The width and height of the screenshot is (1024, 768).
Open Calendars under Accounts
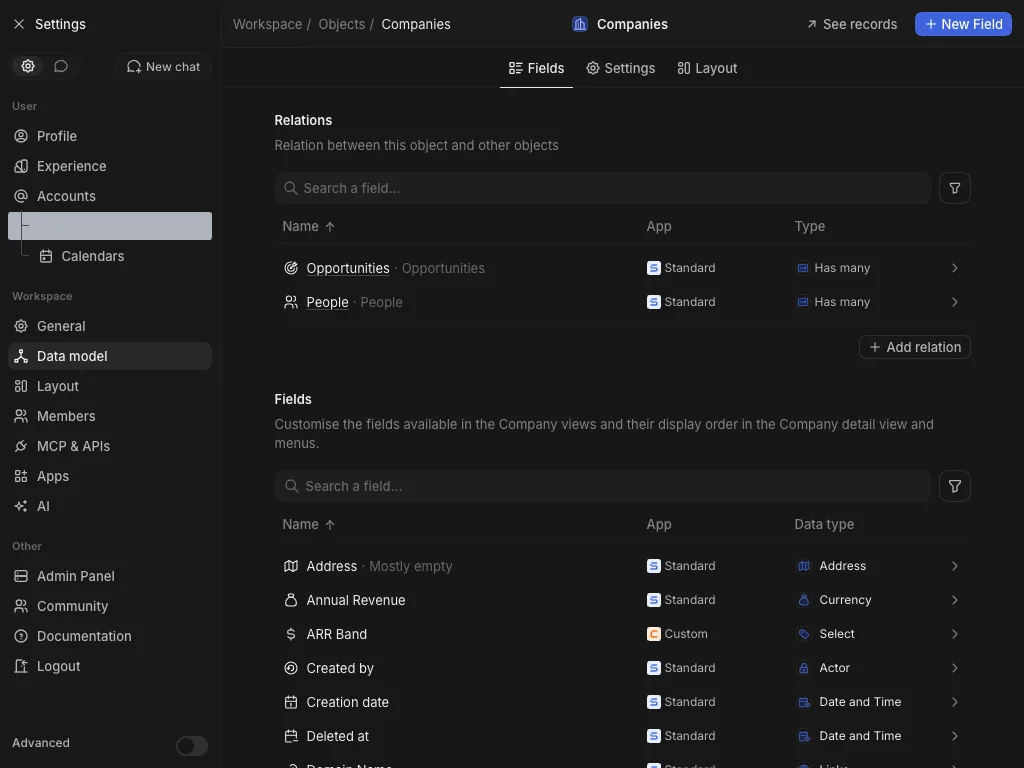point(121,256)
